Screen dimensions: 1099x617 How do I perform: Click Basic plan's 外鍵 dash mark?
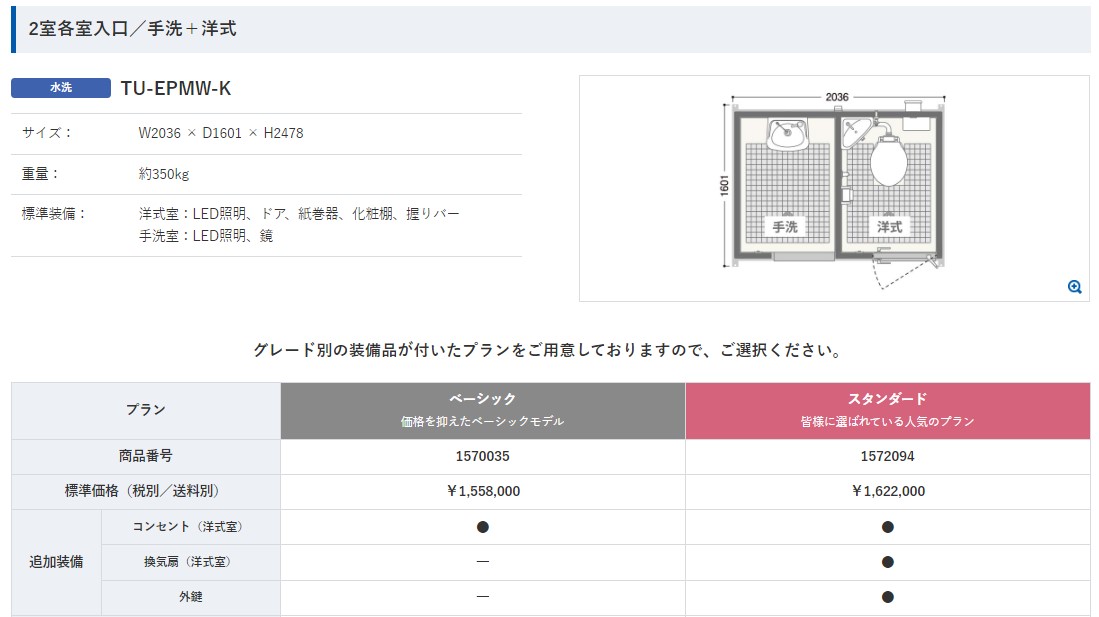click(x=482, y=597)
